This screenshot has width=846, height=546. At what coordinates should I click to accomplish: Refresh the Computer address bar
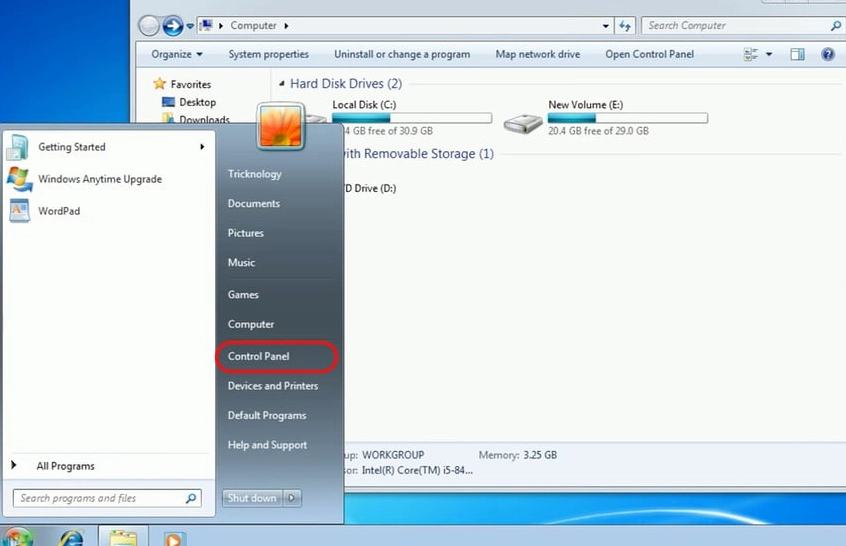tap(625, 26)
